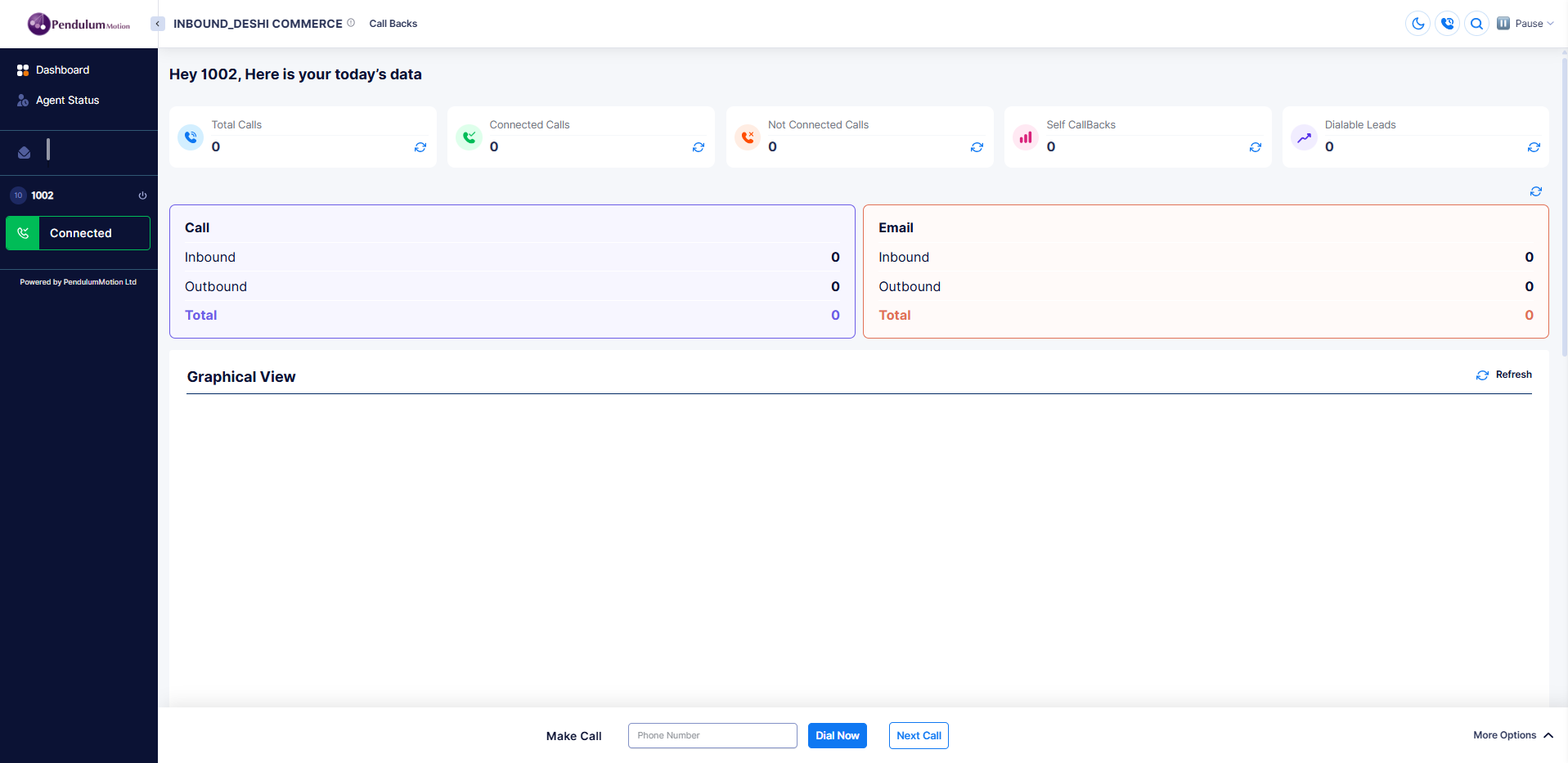Refresh the Dialable Leads card
The width and height of the screenshot is (1568, 763).
tap(1534, 147)
